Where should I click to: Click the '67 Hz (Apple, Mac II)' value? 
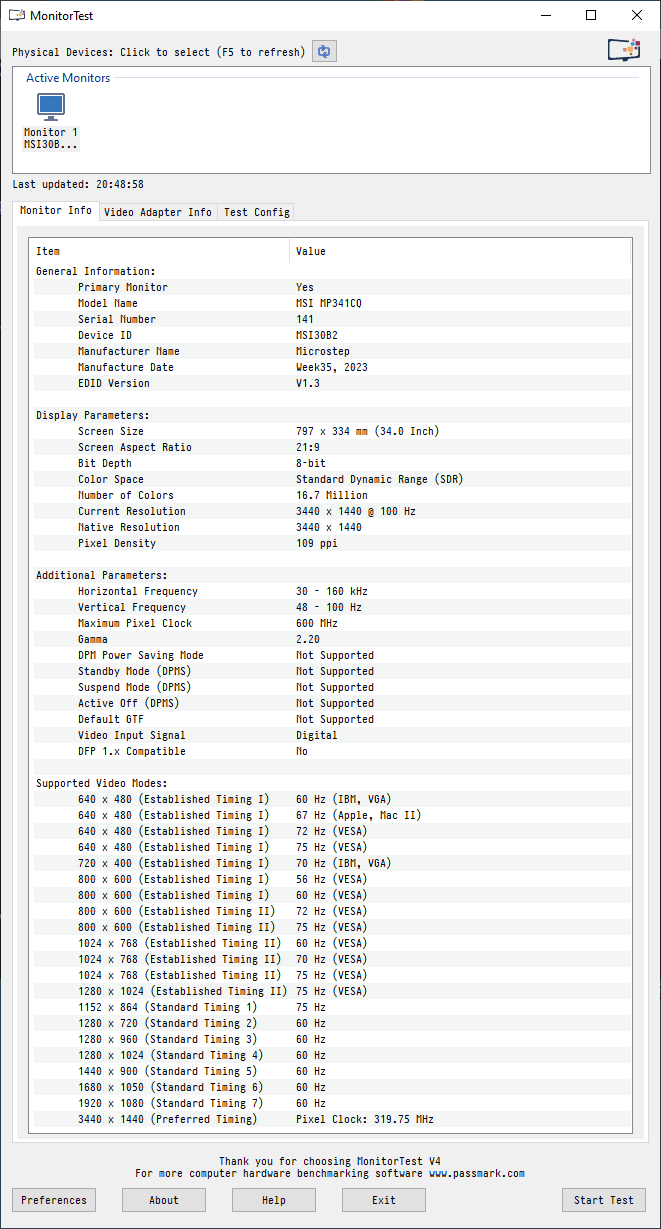pos(359,815)
